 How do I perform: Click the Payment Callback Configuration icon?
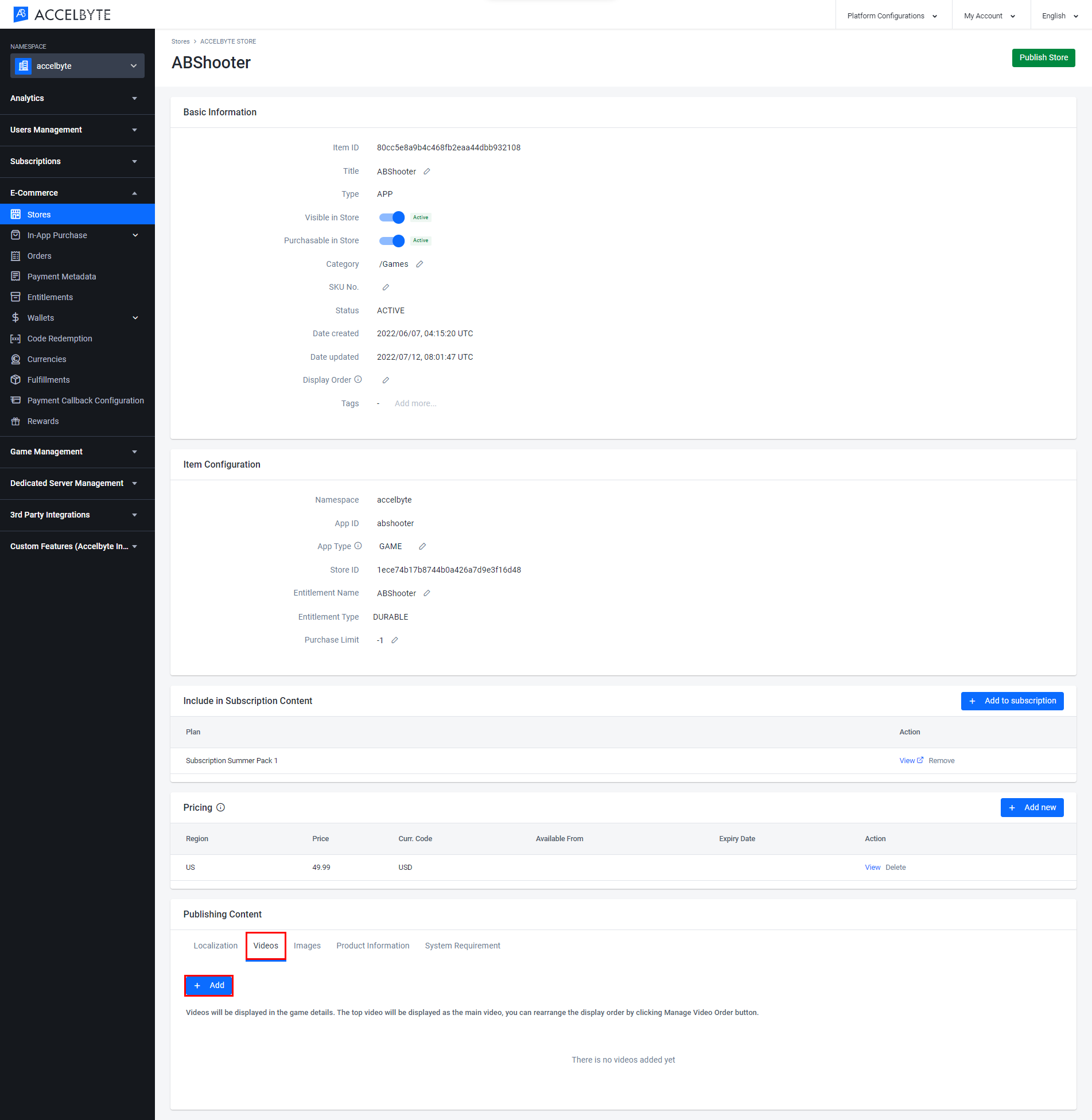[x=15, y=400]
